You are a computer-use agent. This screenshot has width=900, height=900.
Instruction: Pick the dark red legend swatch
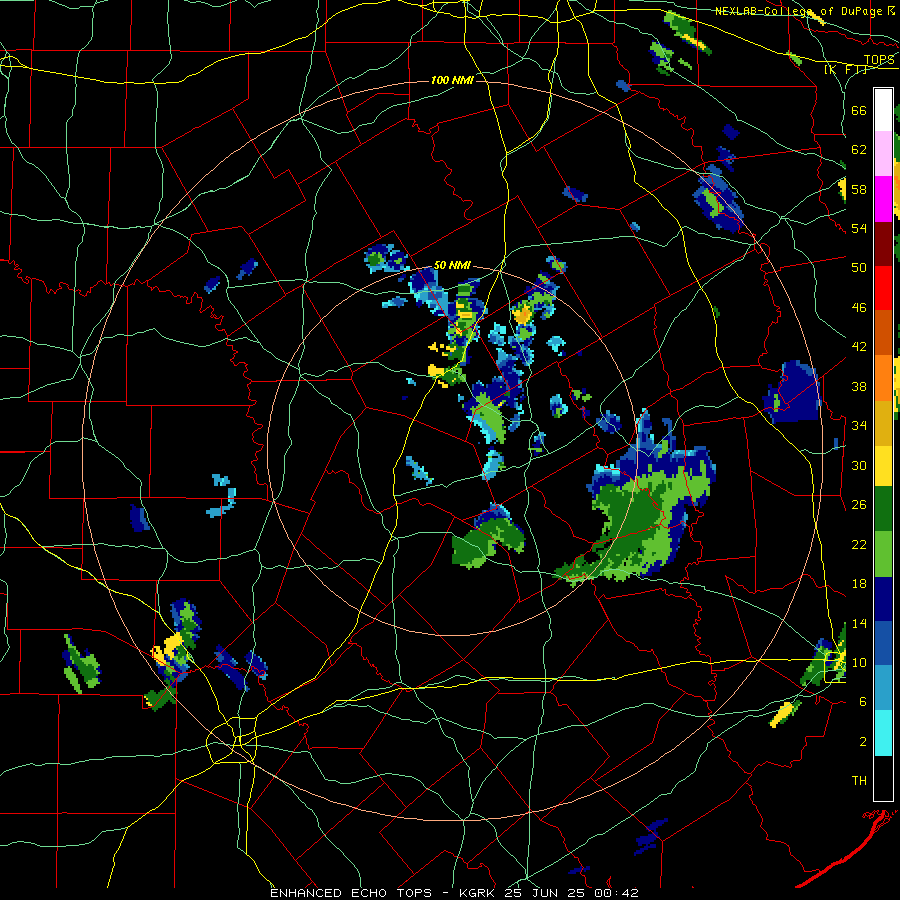[x=883, y=243]
